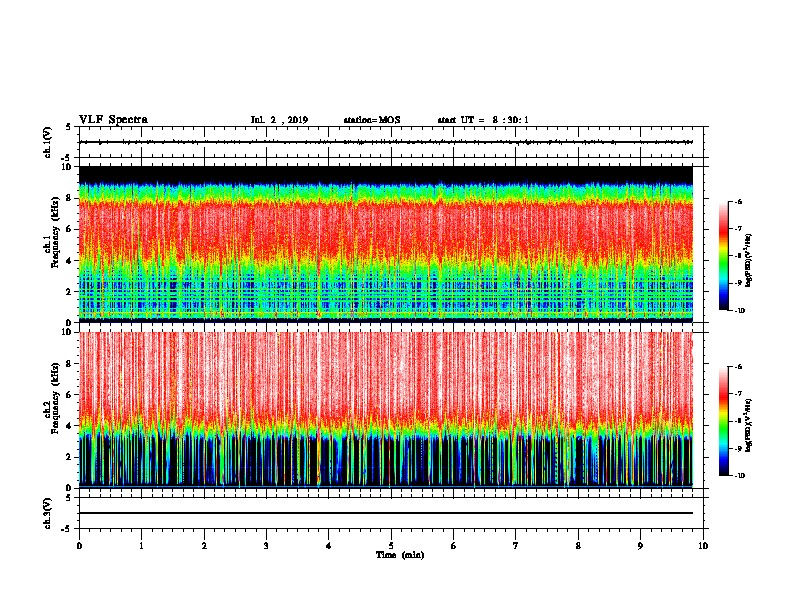
Task: Click the "-10" label on ch.2 colorbar
Action: click(739, 475)
